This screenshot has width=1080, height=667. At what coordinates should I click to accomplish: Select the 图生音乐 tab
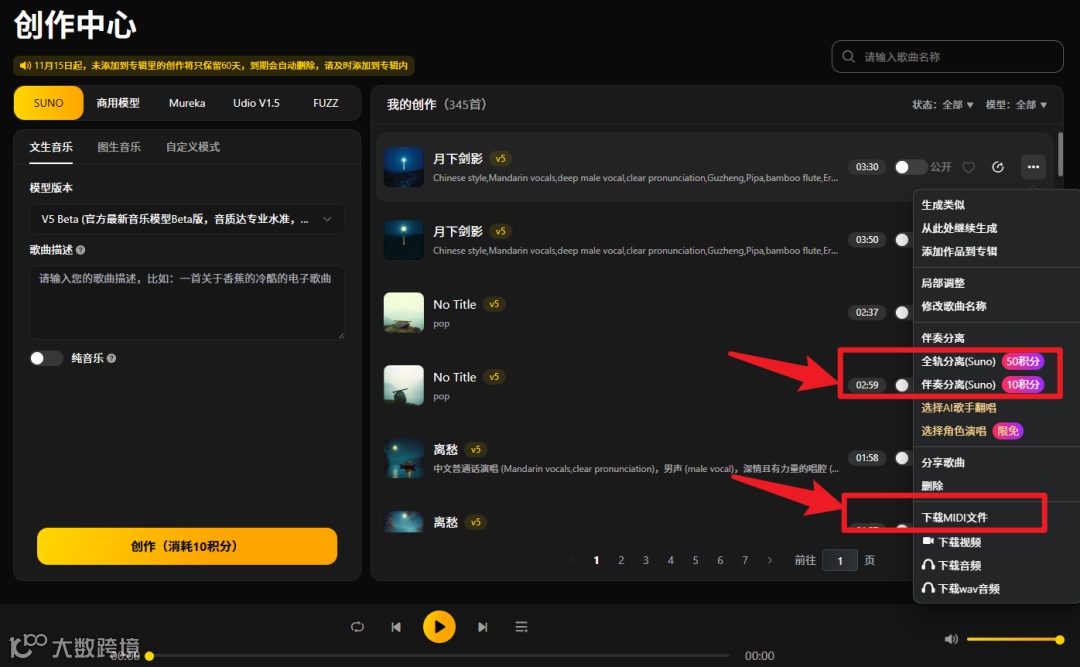point(119,147)
